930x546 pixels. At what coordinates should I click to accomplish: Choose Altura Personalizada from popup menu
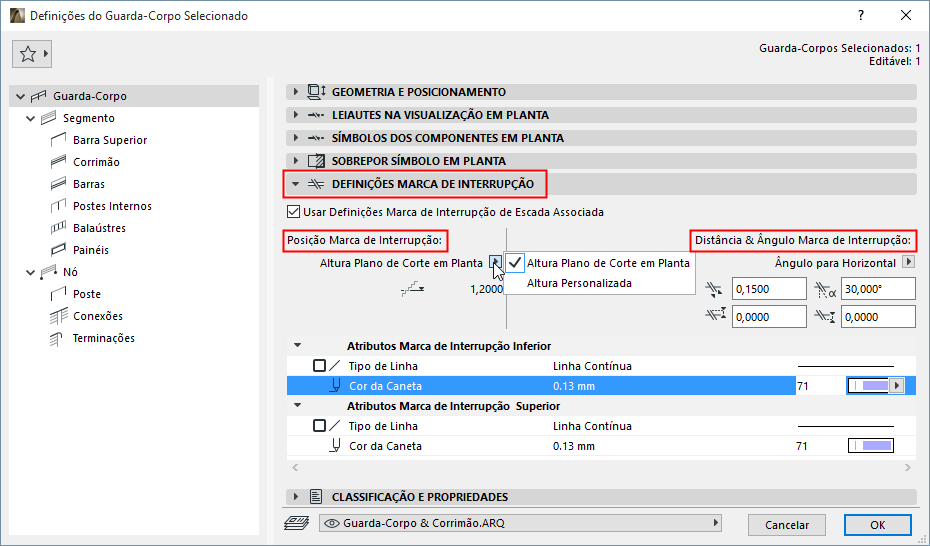pyautogui.click(x=579, y=283)
